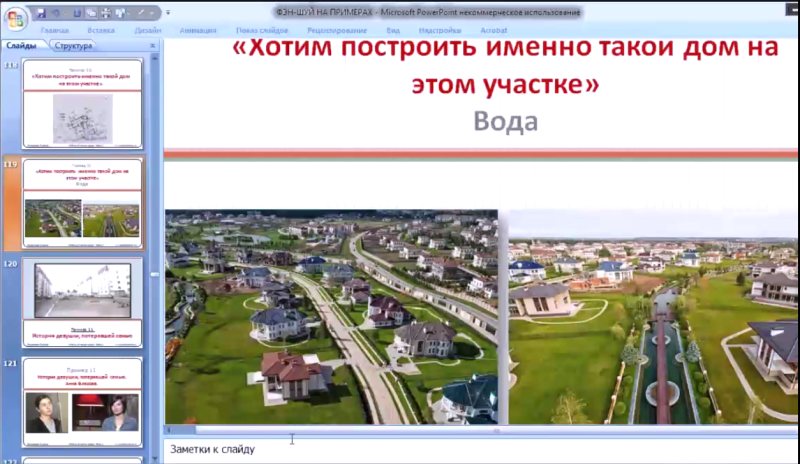
Task: Click slide number 119 label in pane
Action: tap(10, 164)
